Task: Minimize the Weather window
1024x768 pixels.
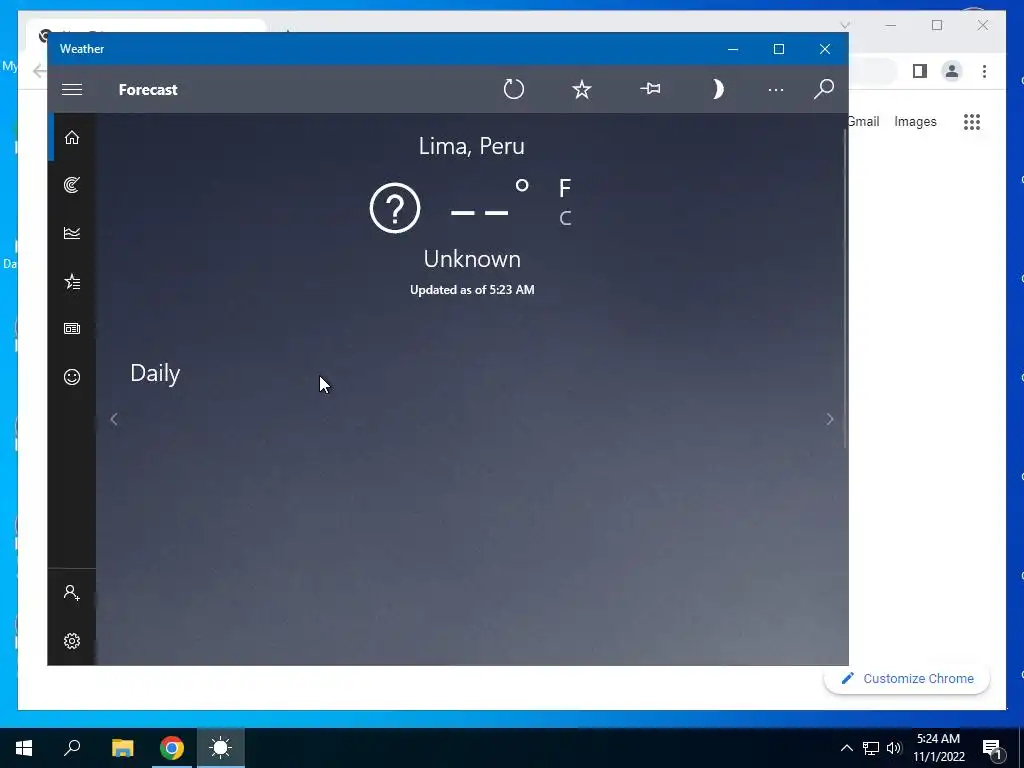Action: pyautogui.click(x=733, y=49)
